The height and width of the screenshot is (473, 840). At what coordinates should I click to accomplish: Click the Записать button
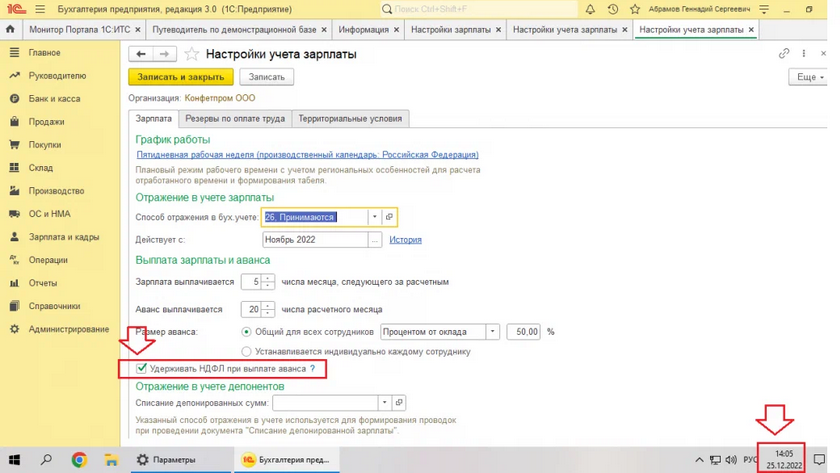tap(266, 77)
